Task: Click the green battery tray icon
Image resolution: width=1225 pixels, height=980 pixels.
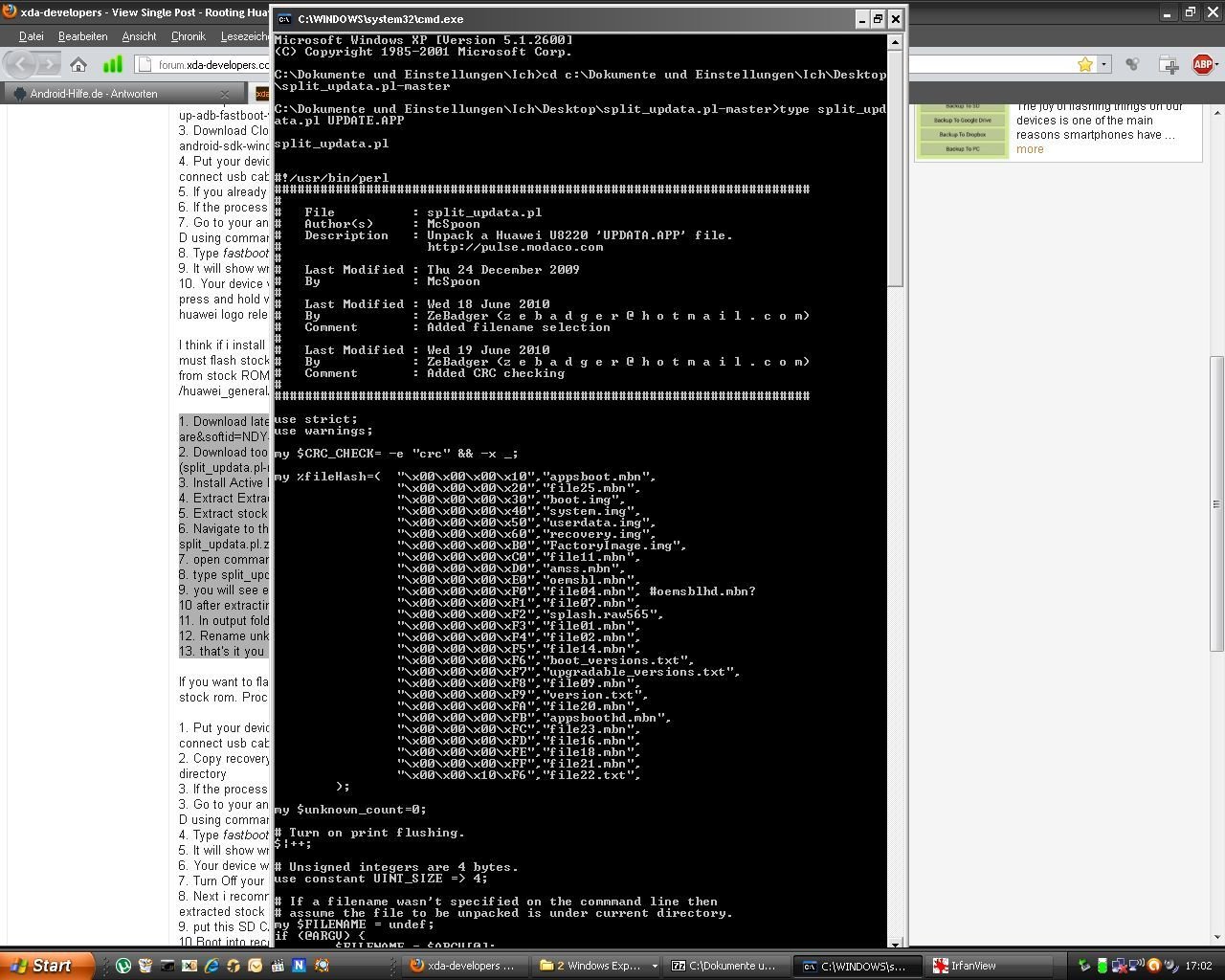Action: click(1102, 966)
